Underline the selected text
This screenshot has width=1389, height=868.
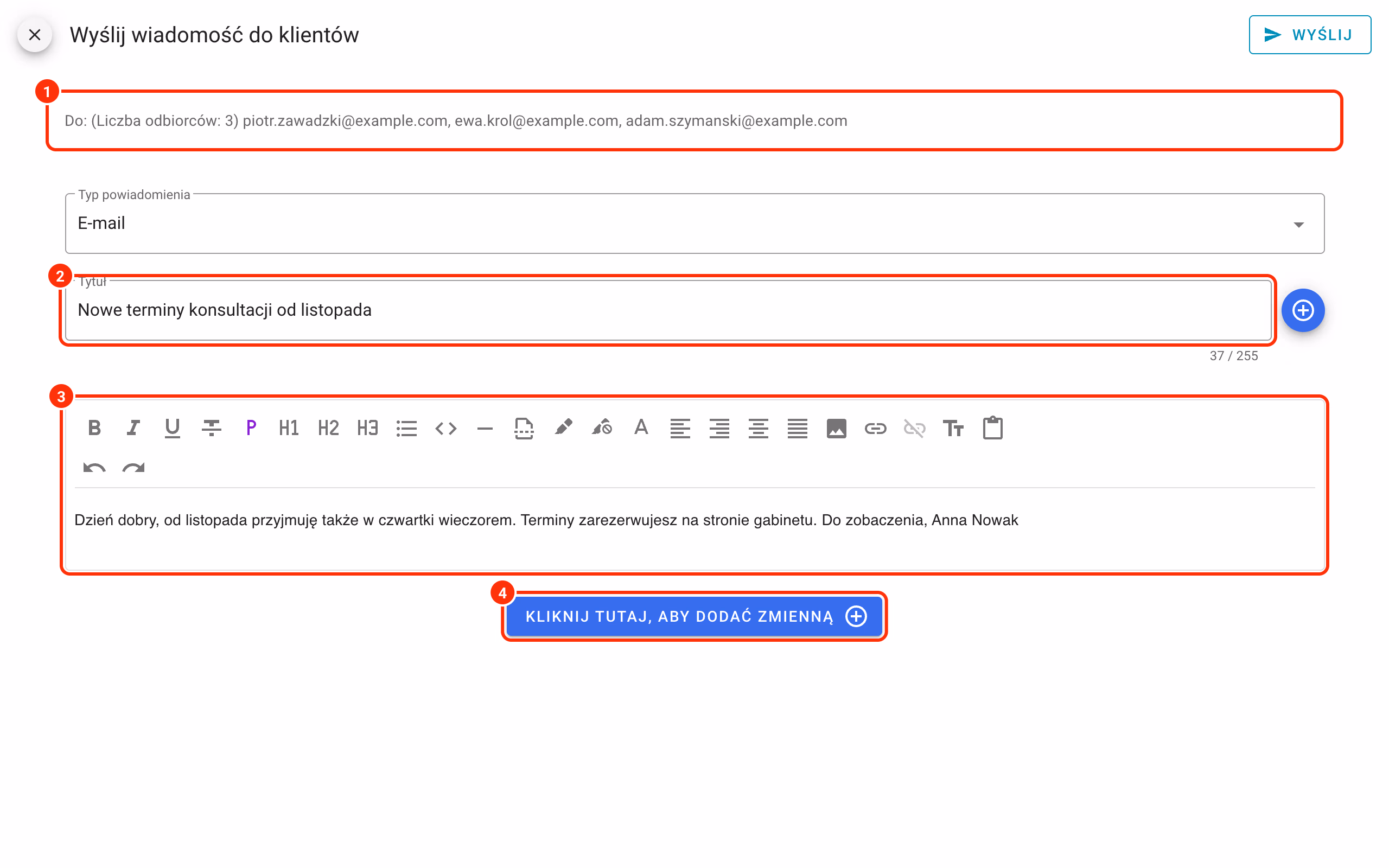tap(172, 428)
